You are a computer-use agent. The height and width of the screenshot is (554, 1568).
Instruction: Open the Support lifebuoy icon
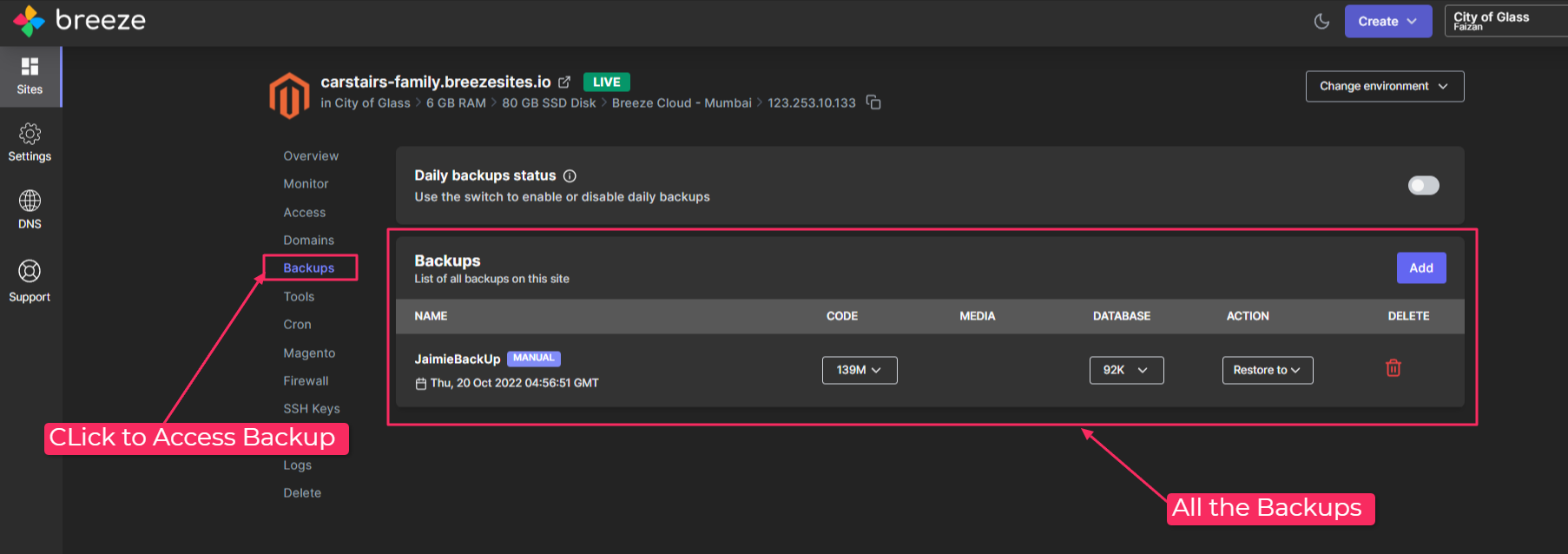click(30, 271)
